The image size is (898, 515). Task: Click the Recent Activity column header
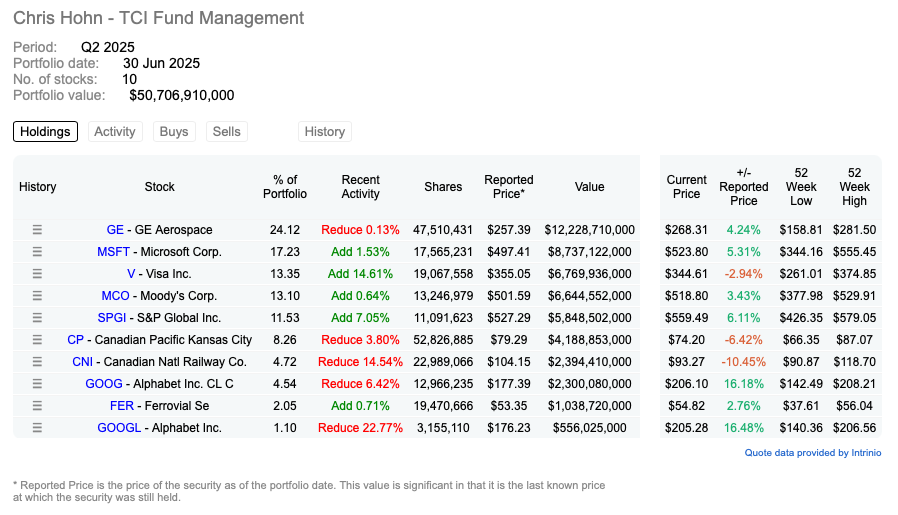coord(361,187)
